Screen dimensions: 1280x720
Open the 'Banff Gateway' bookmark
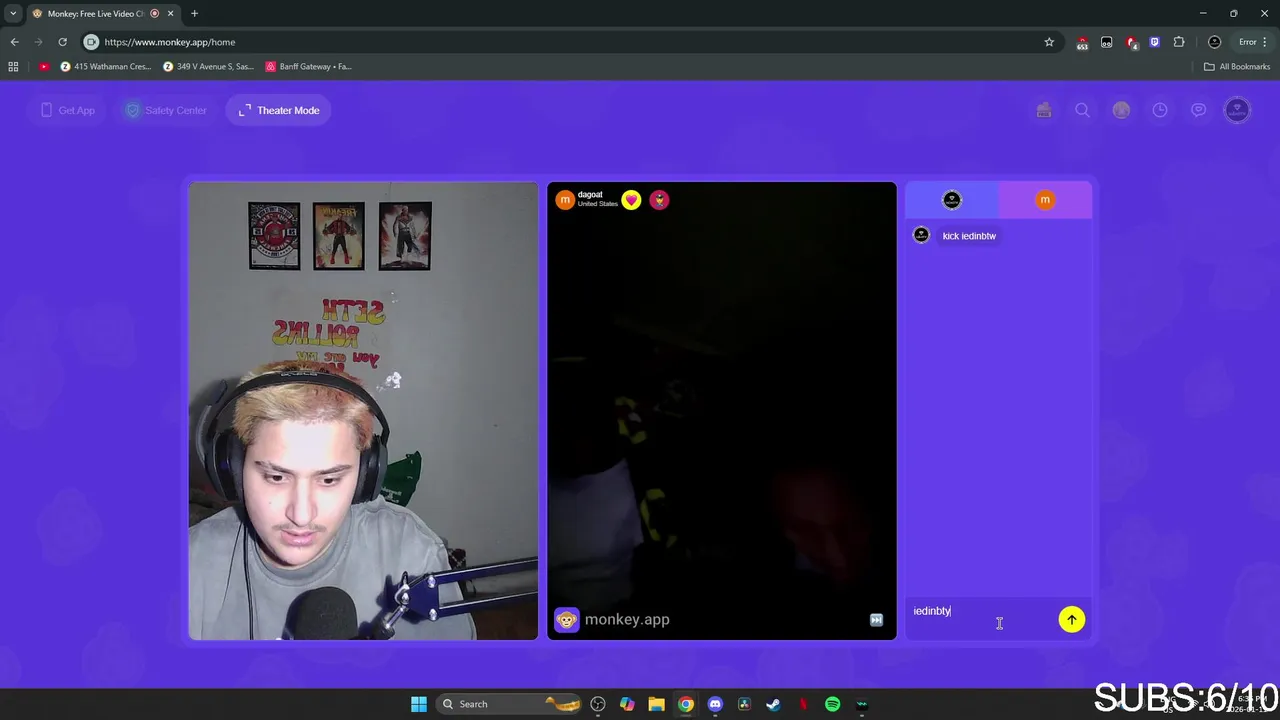[x=309, y=67]
